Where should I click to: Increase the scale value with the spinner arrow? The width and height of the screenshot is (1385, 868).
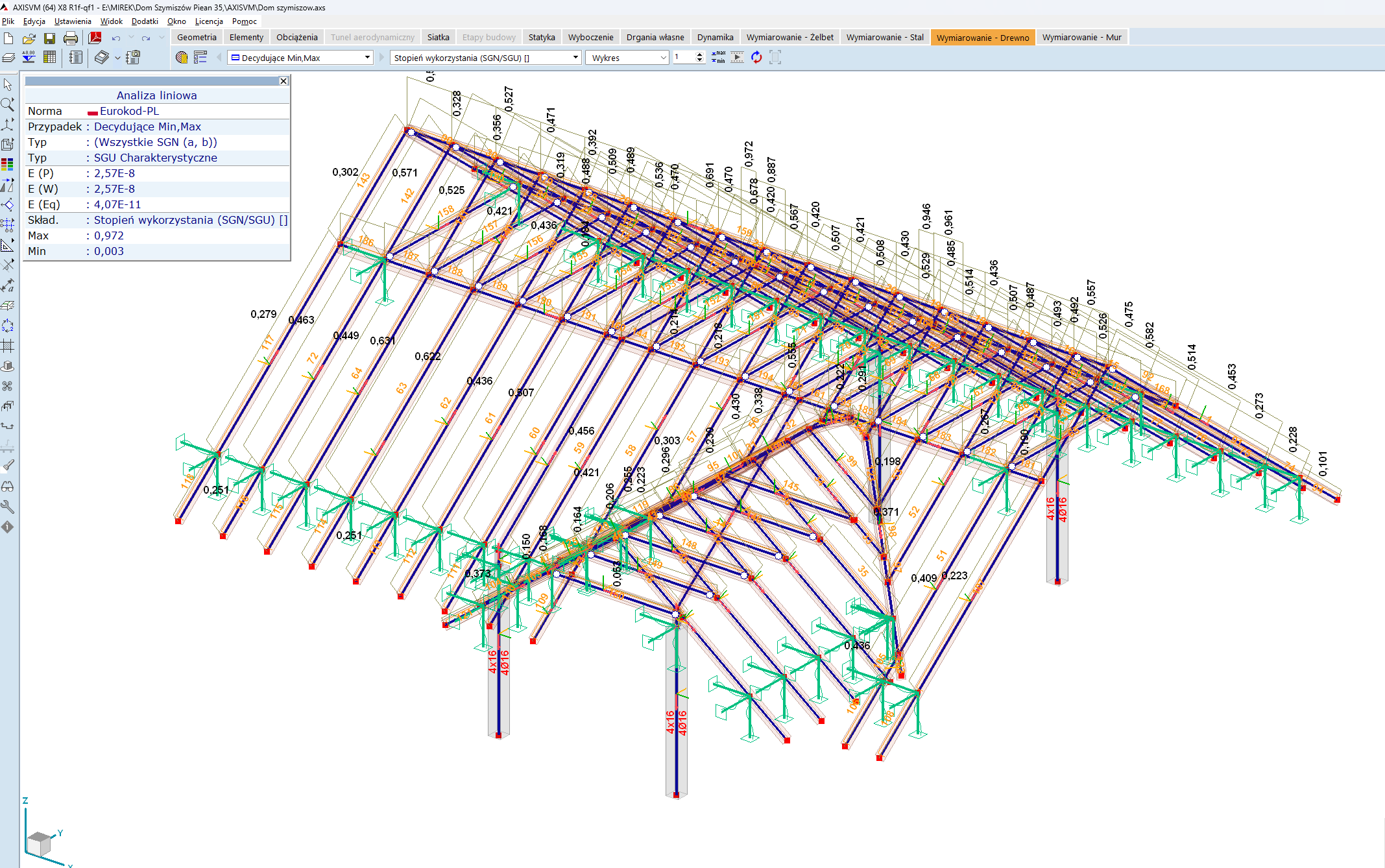[699, 54]
